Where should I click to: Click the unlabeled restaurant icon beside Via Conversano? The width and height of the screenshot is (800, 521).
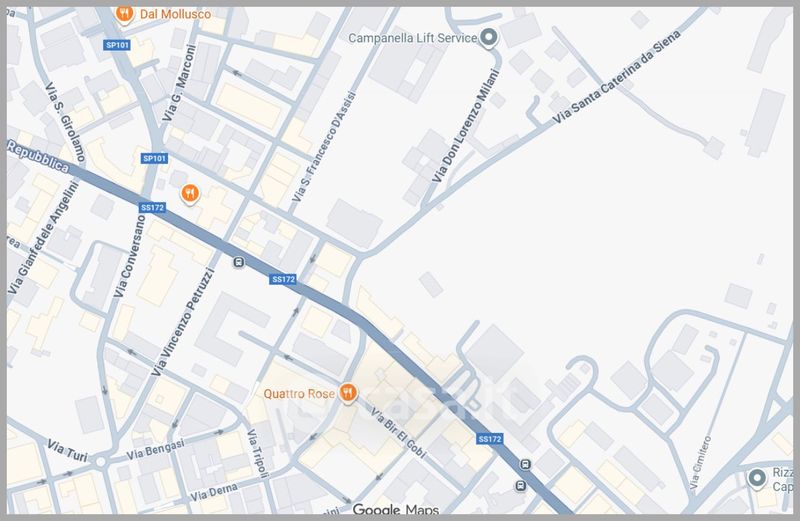coord(189,193)
